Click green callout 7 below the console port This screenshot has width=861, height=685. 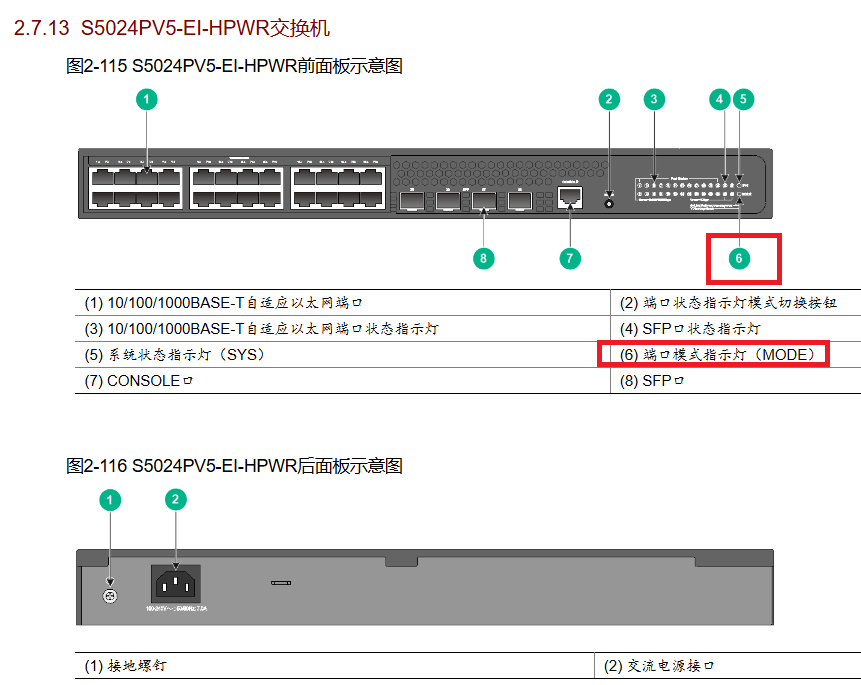[x=570, y=258]
